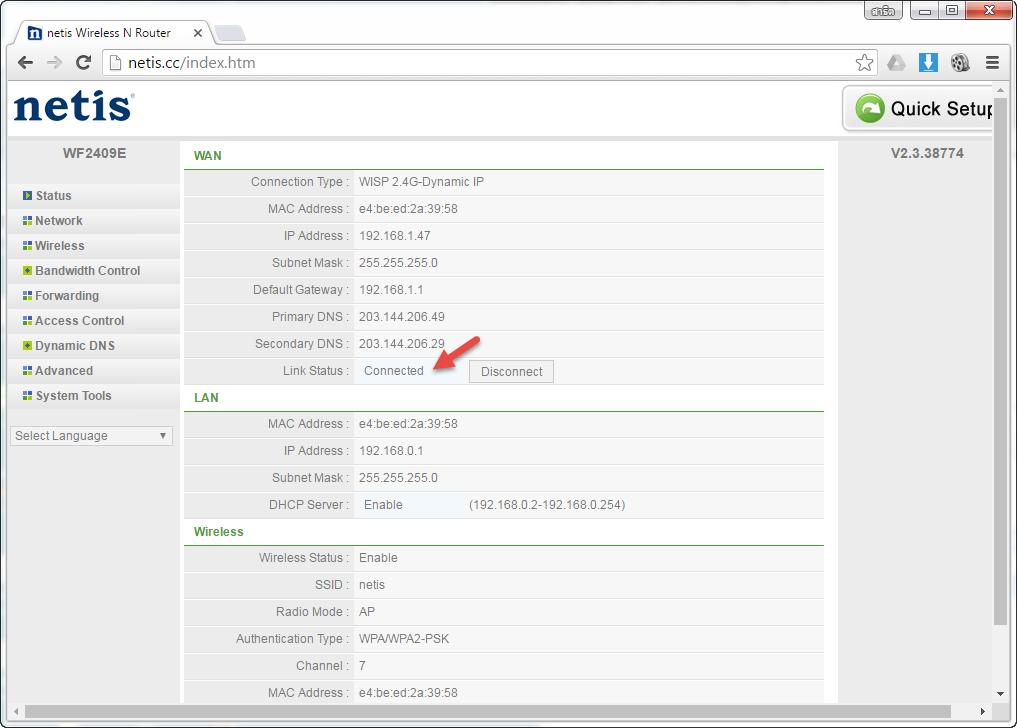Open the Forwarding menu
The height and width of the screenshot is (728, 1017).
click(67, 296)
